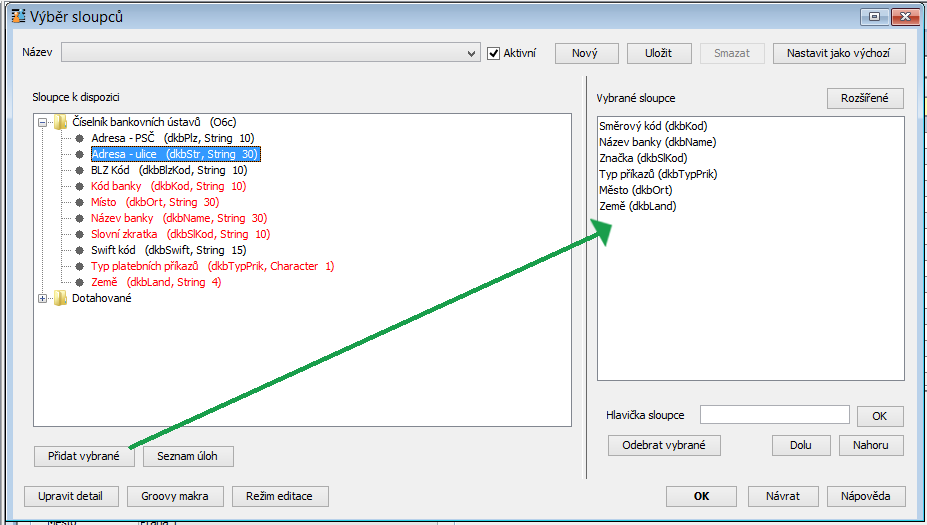Viewport: 927px width, 525px height.
Task: Click the Přidat vybrané button
Action: point(84,456)
